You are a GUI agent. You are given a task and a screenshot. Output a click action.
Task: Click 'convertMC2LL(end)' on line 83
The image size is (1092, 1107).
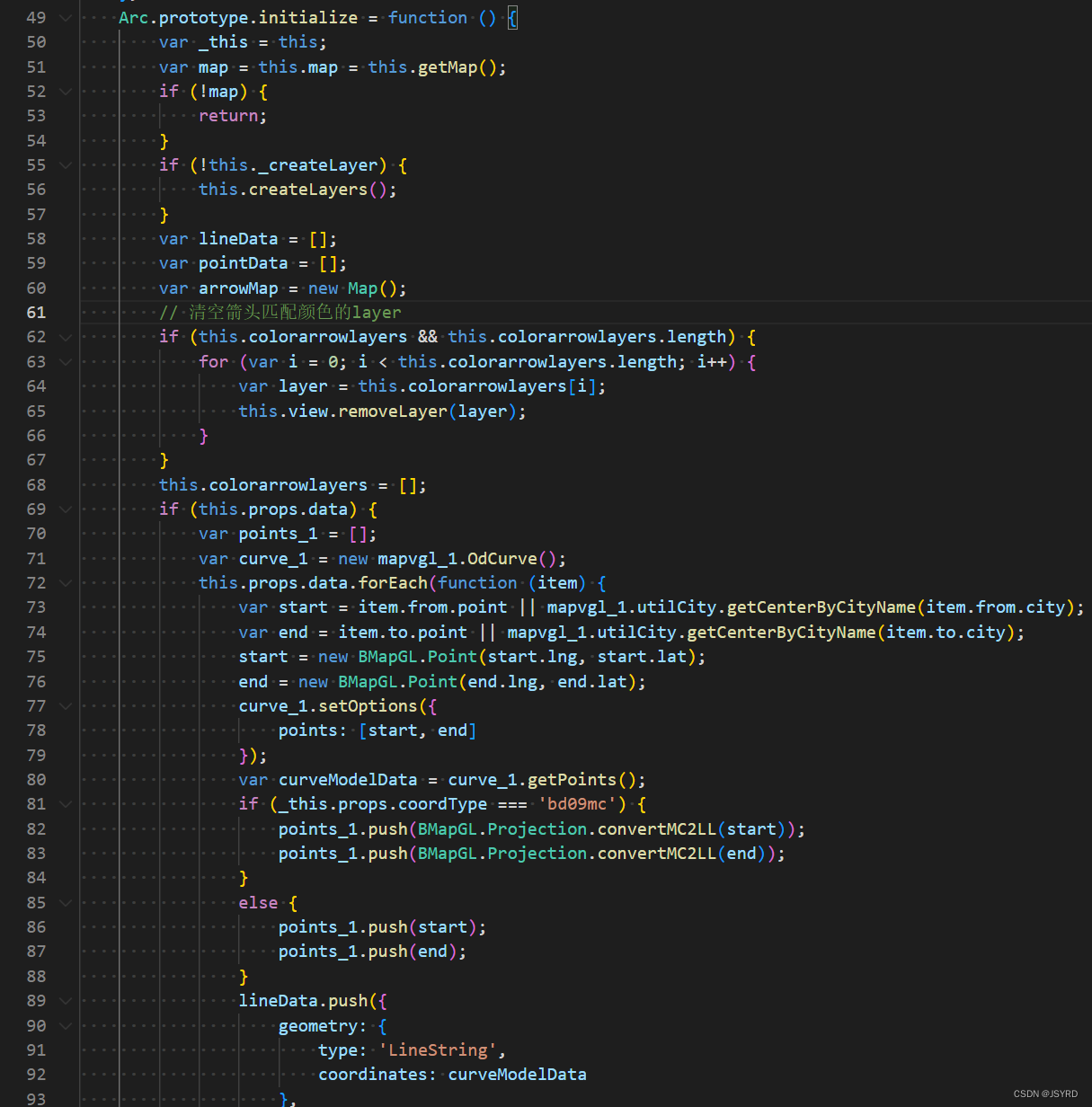(682, 854)
